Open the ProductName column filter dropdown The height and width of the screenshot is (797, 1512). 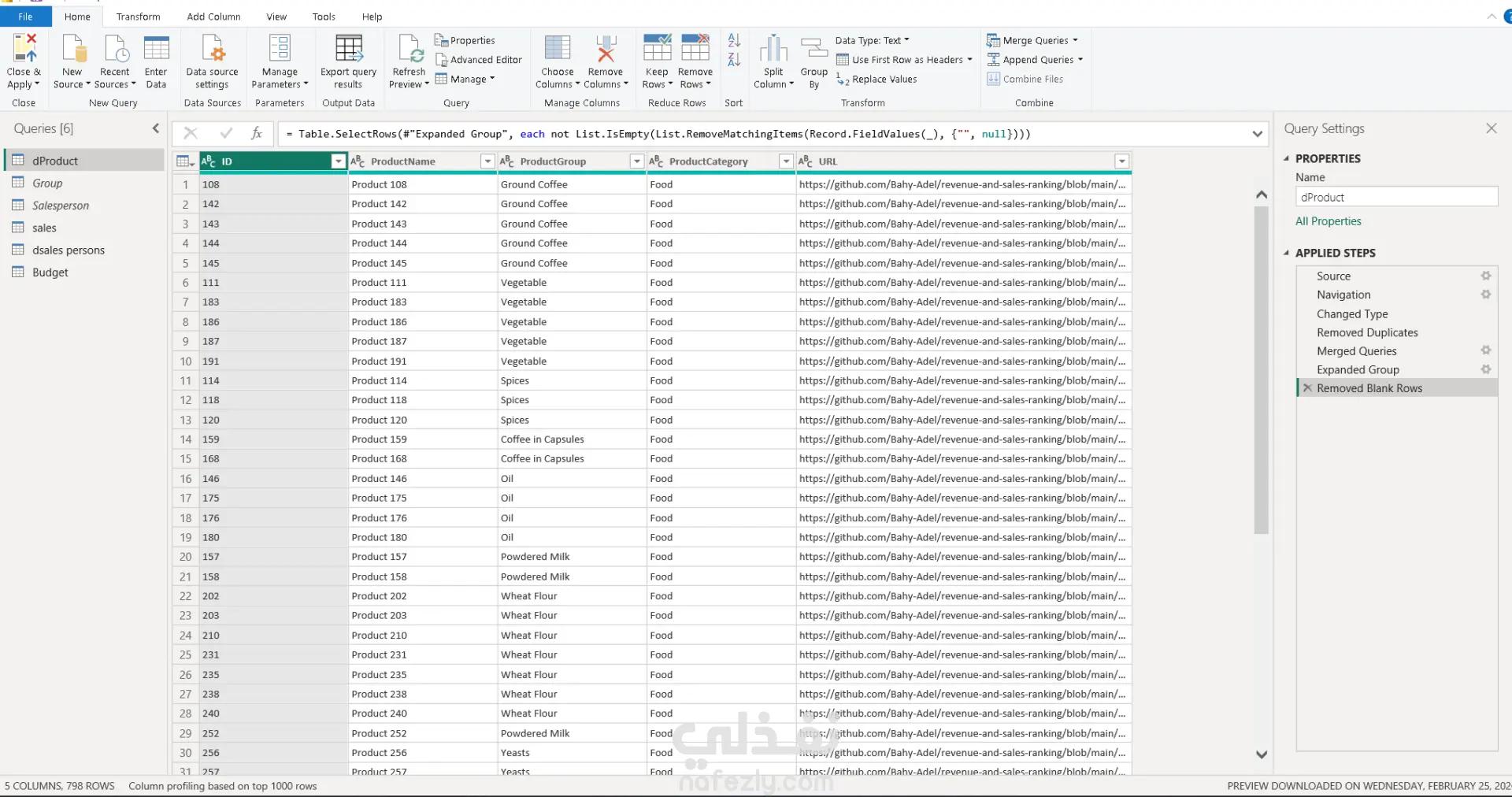pyautogui.click(x=487, y=161)
